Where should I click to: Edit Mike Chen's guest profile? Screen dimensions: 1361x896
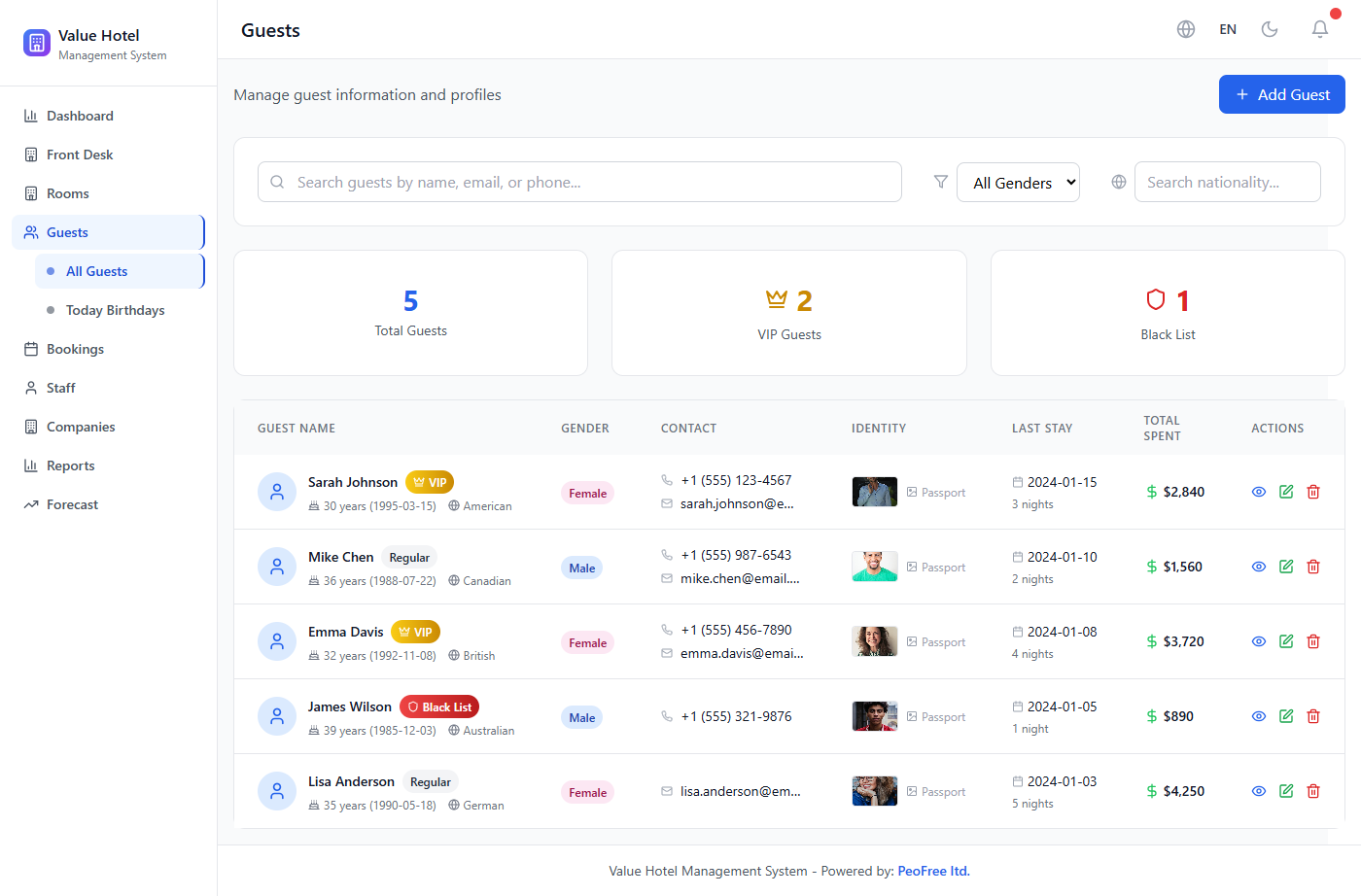[1286, 567]
